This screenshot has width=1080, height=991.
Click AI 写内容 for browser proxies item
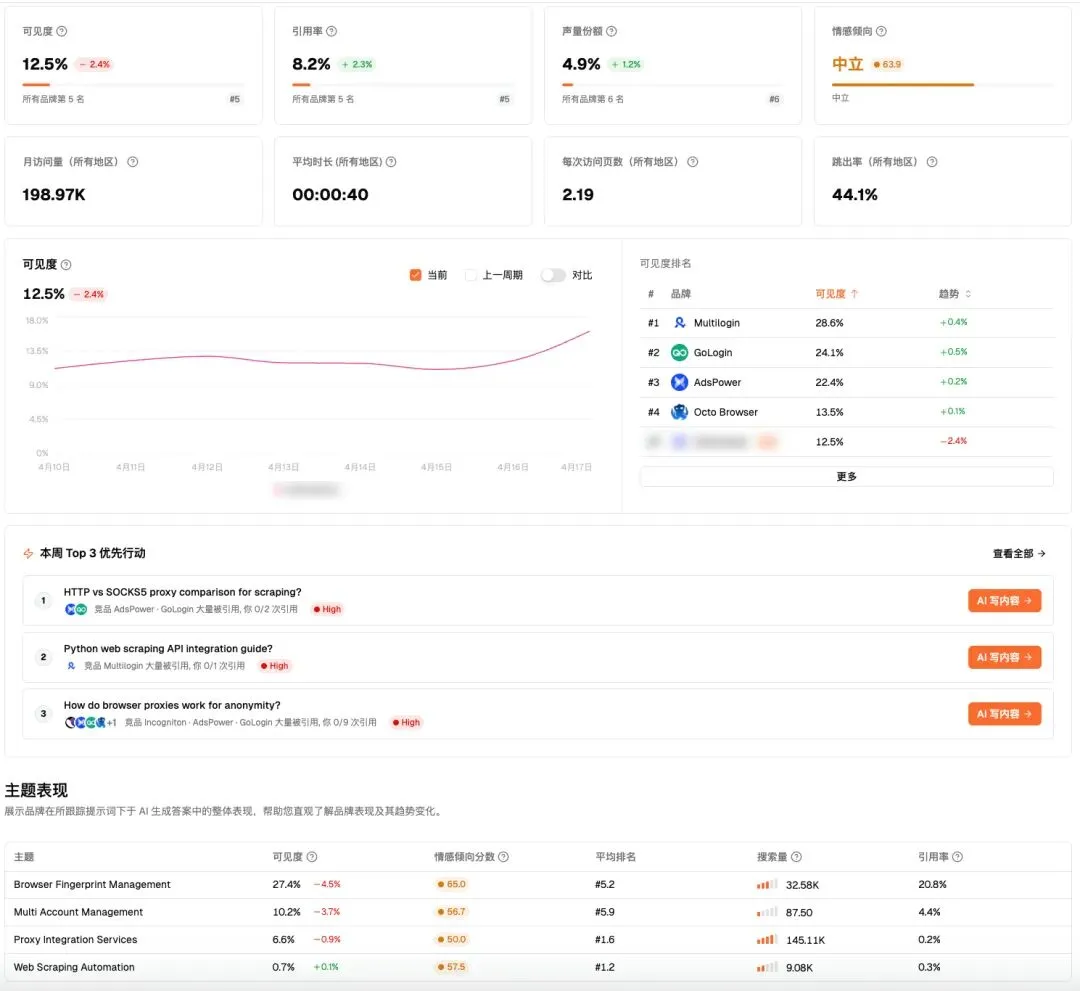(x=1004, y=713)
